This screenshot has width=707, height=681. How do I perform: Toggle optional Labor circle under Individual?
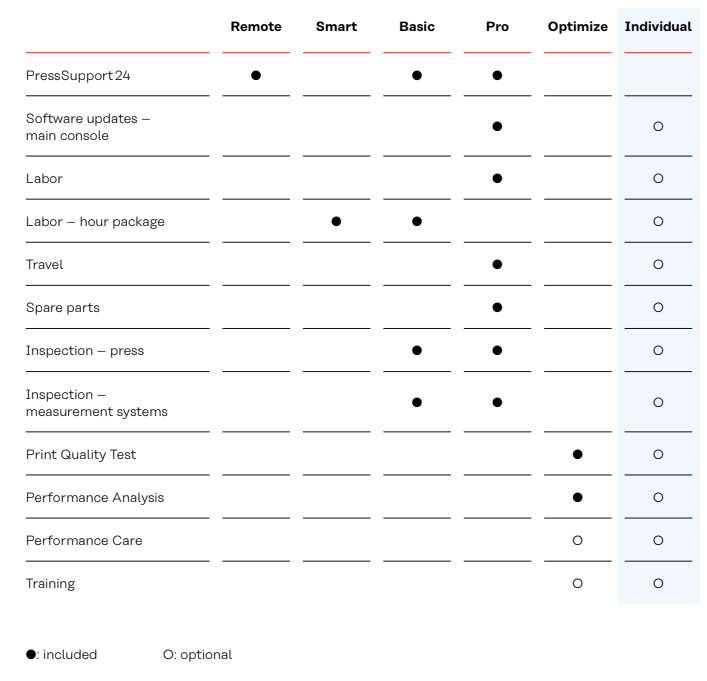[658, 179]
